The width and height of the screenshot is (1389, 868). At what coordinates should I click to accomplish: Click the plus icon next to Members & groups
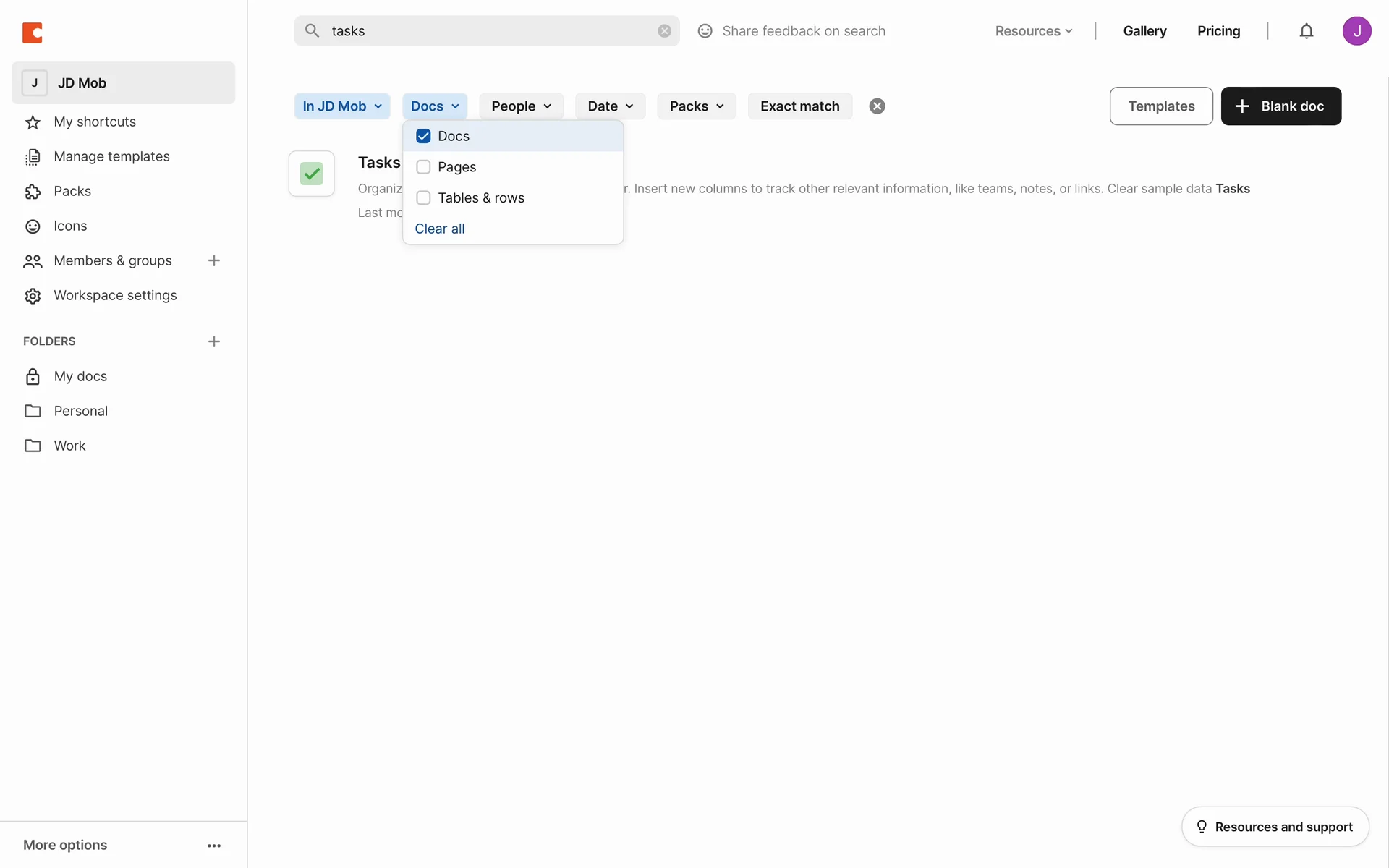214,260
